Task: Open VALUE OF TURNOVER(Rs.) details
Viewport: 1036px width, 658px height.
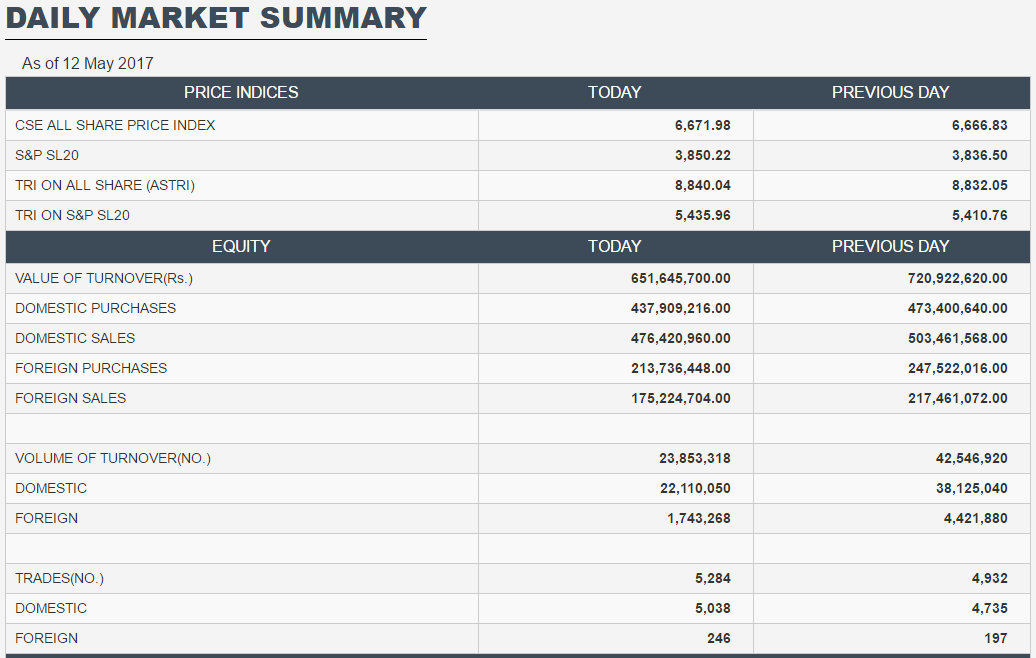Action: click(102, 278)
